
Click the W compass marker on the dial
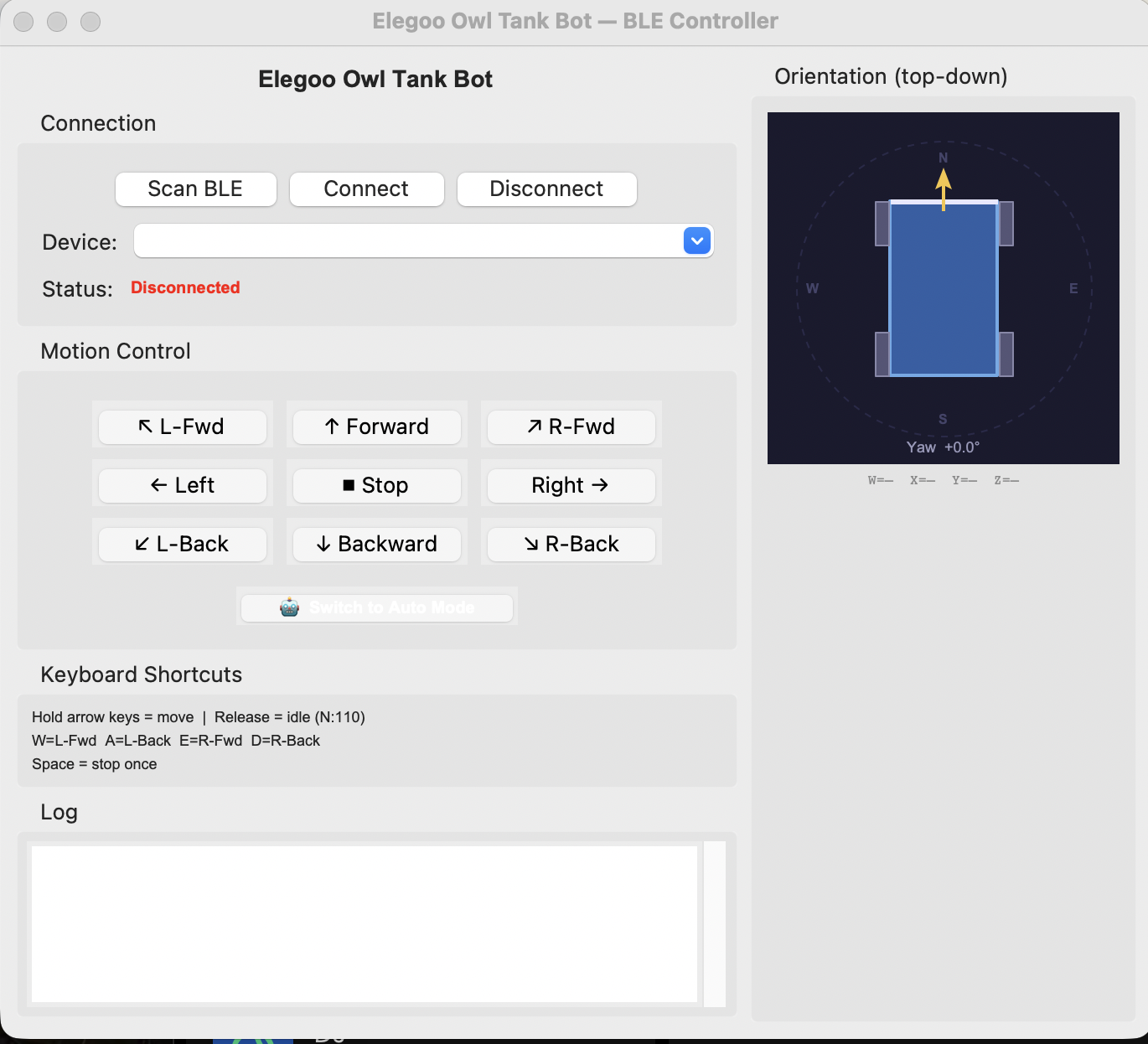812,288
